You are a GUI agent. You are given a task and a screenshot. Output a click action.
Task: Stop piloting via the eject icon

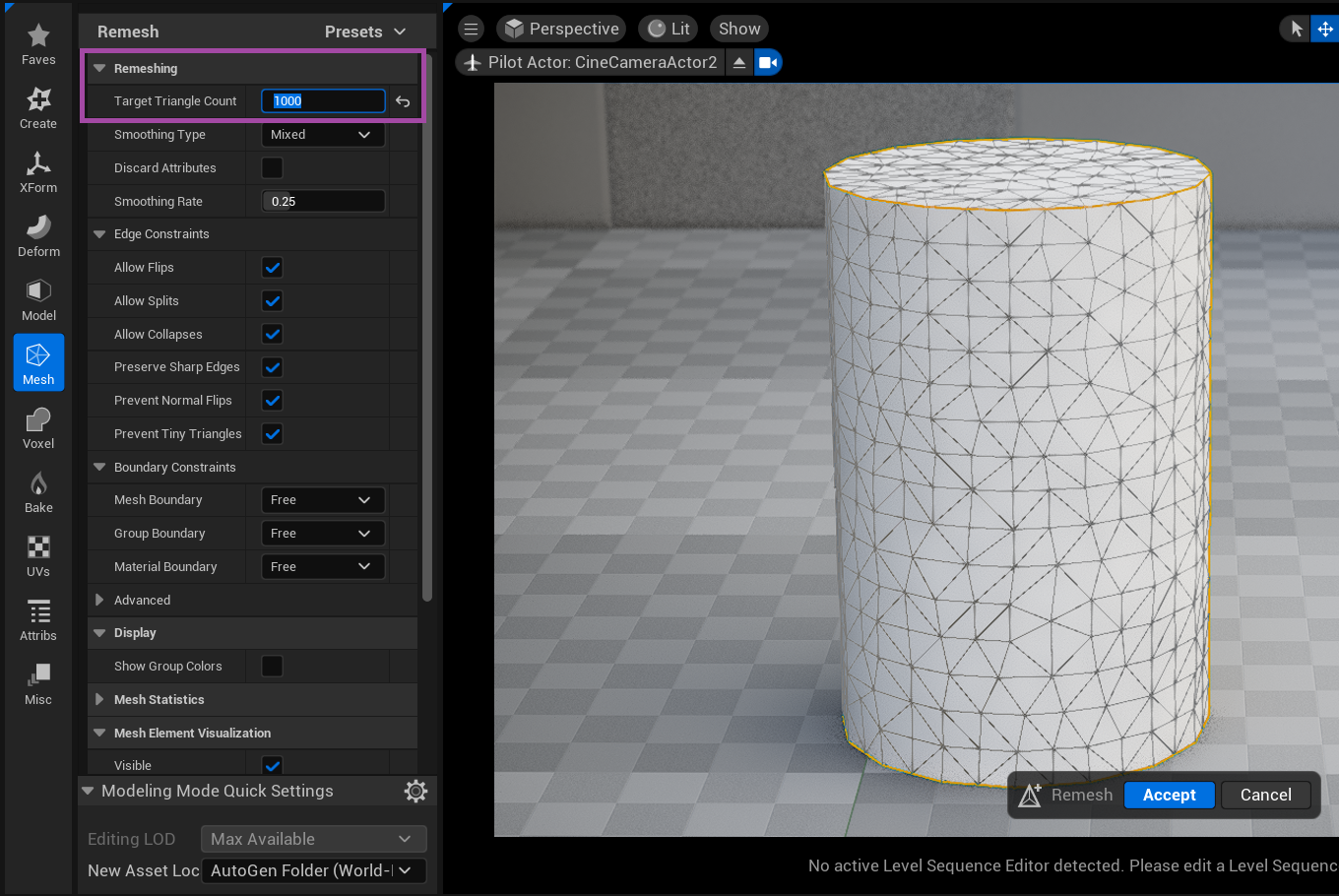(x=738, y=61)
